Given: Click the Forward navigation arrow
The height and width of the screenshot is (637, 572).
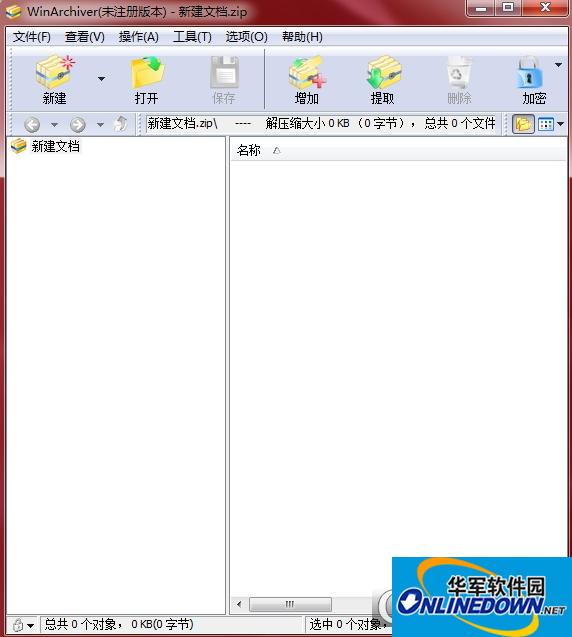Looking at the screenshot, I should 77,124.
